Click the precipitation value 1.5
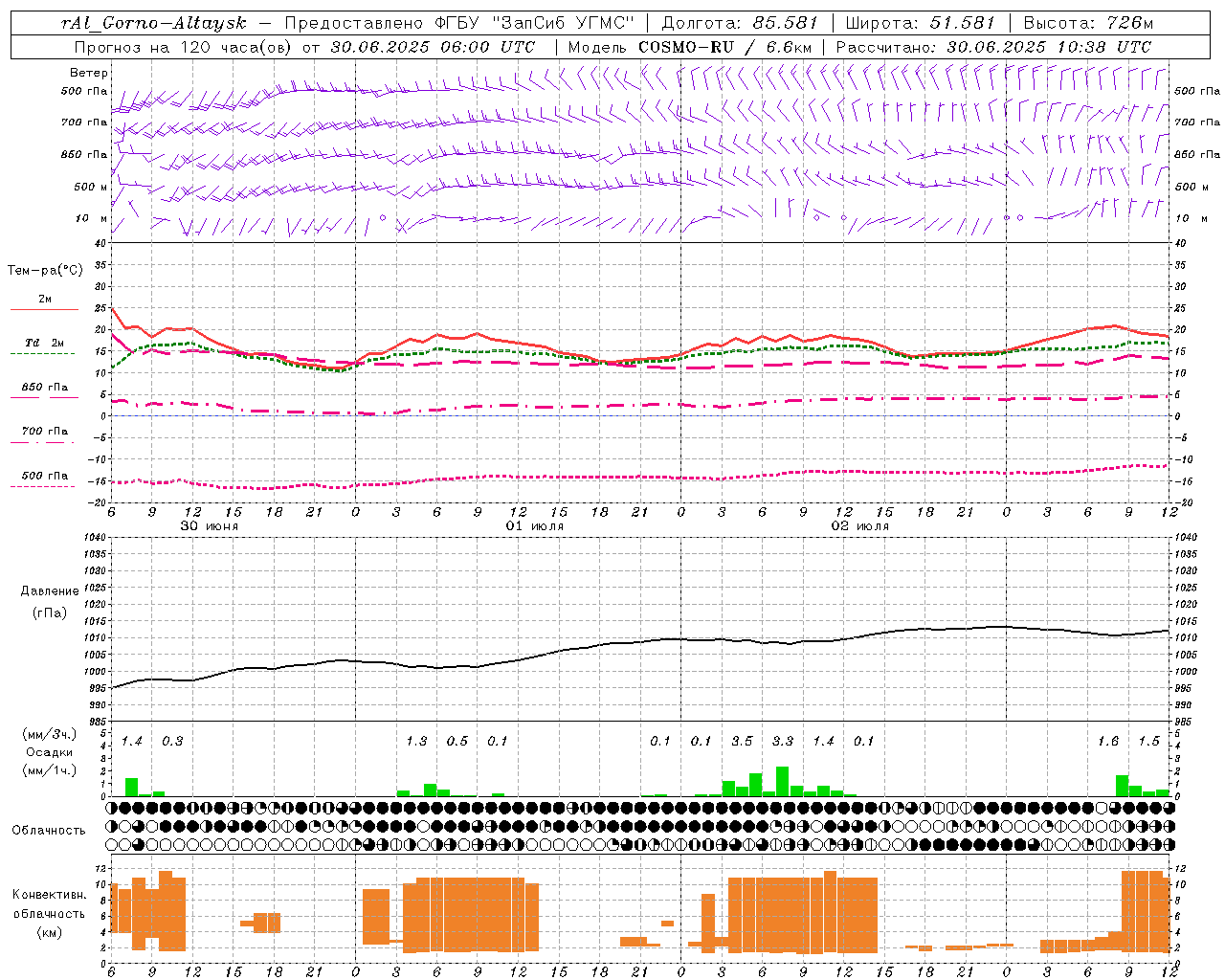 coord(1148,742)
